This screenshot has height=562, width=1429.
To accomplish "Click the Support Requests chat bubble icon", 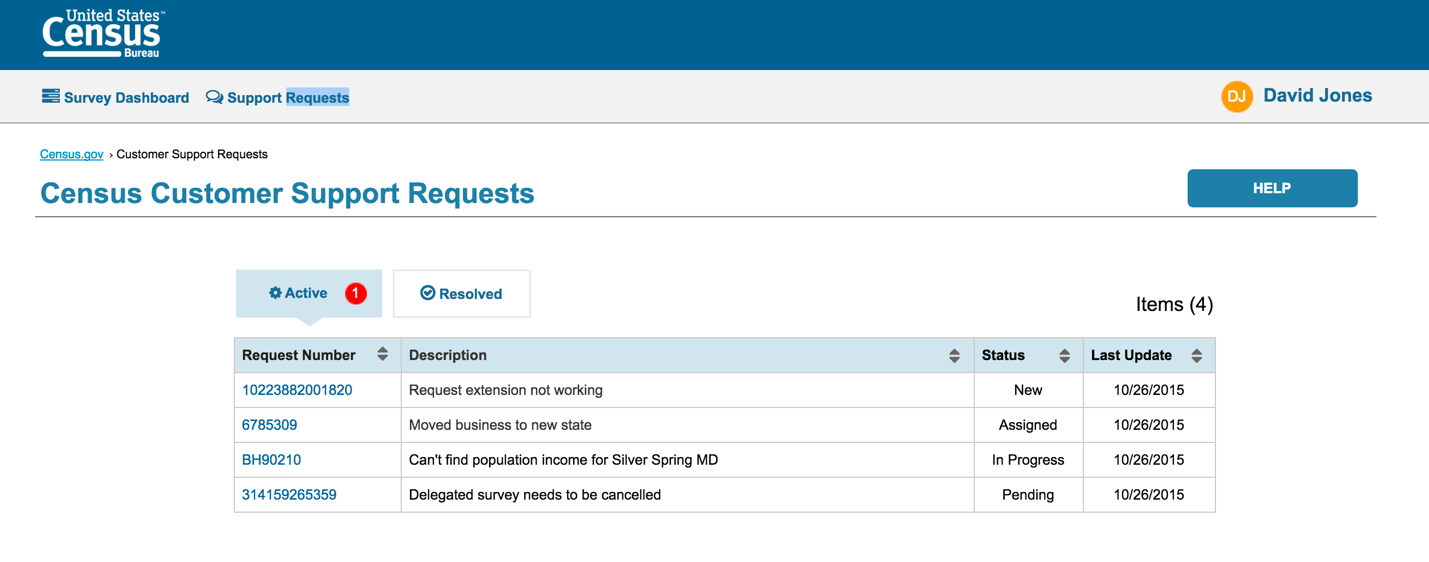I will [214, 97].
